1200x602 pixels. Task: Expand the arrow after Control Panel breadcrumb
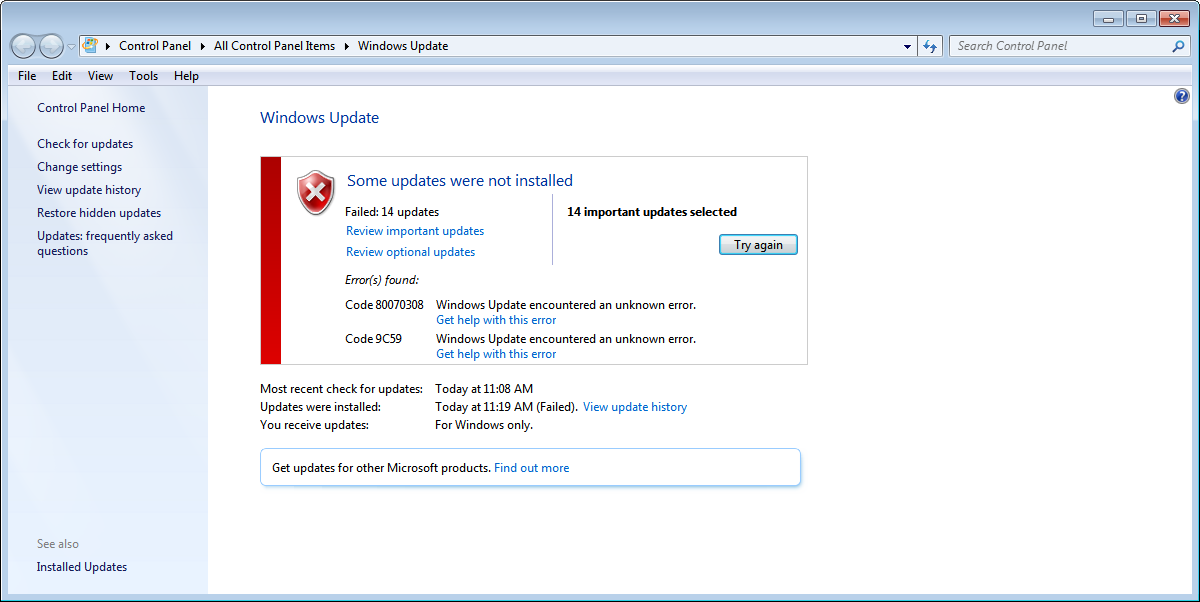(x=205, y=46)
